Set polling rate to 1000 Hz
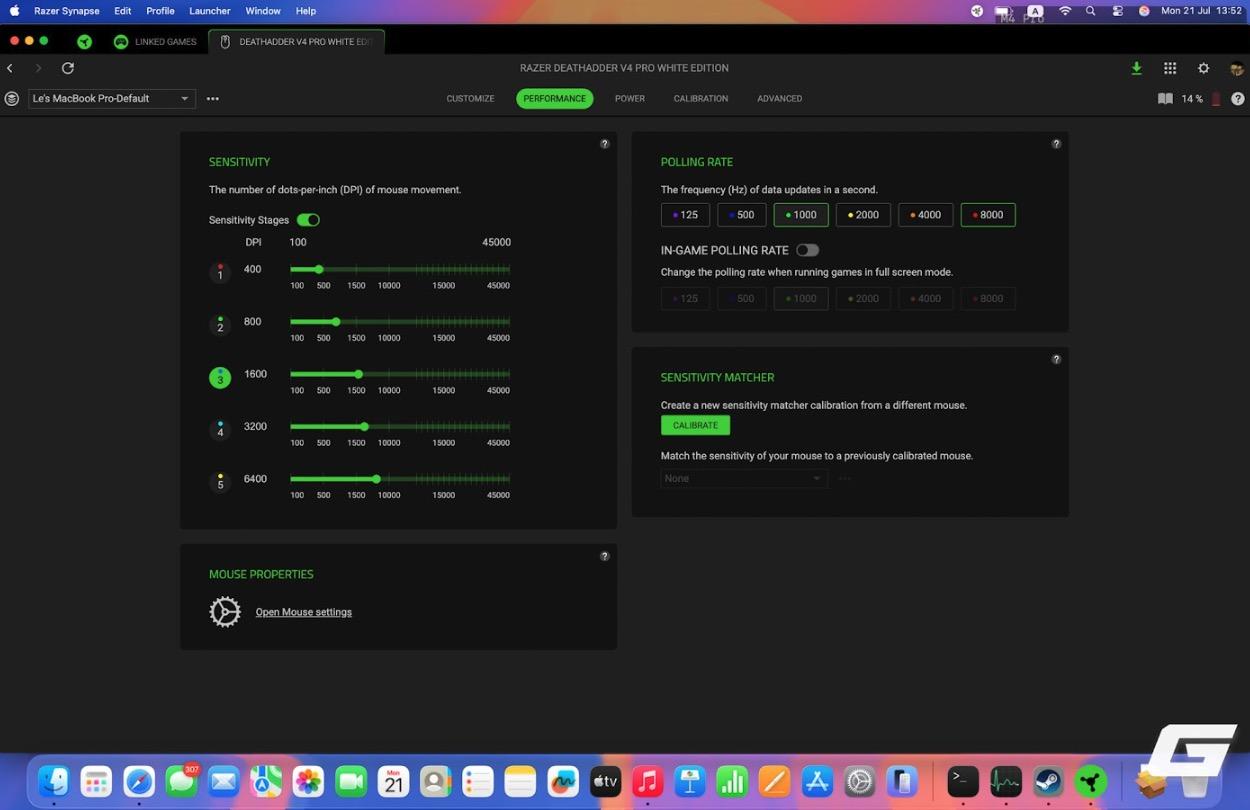Screen dimensions: 1250x810 (x=801, y=215)
